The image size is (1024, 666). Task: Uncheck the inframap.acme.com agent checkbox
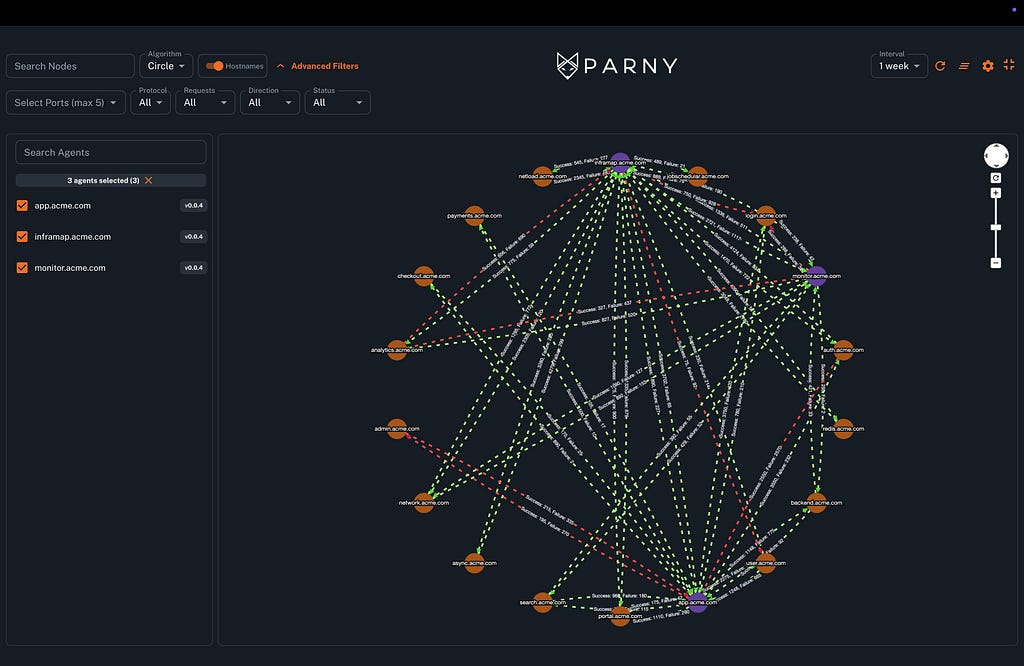(22, 236)
